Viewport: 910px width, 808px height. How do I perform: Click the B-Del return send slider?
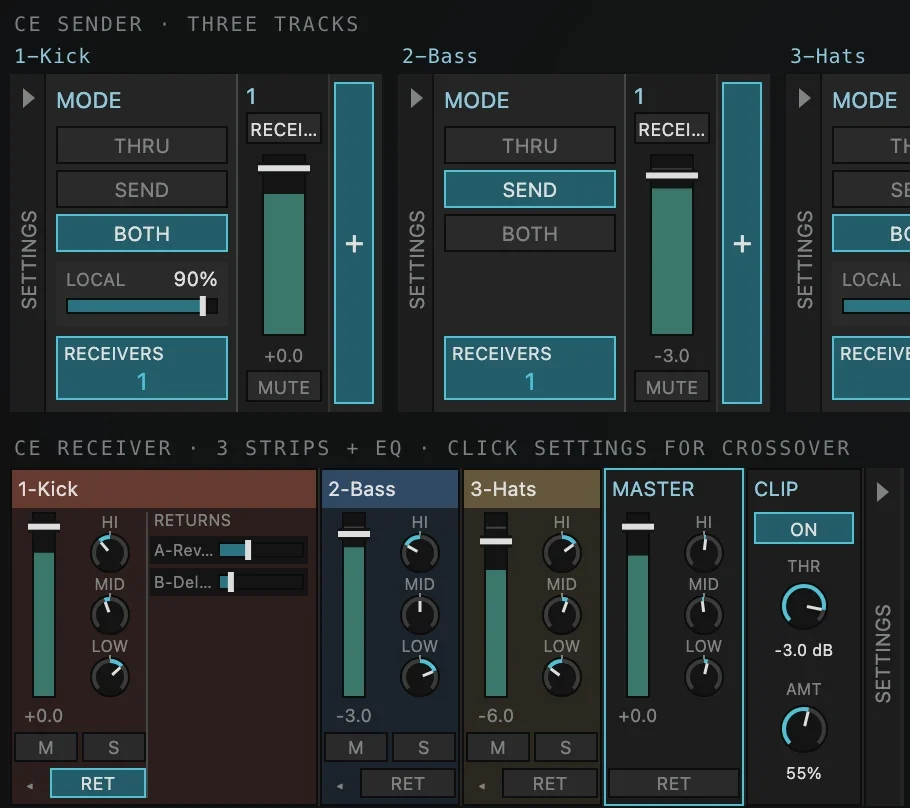[x=262, y=582]
